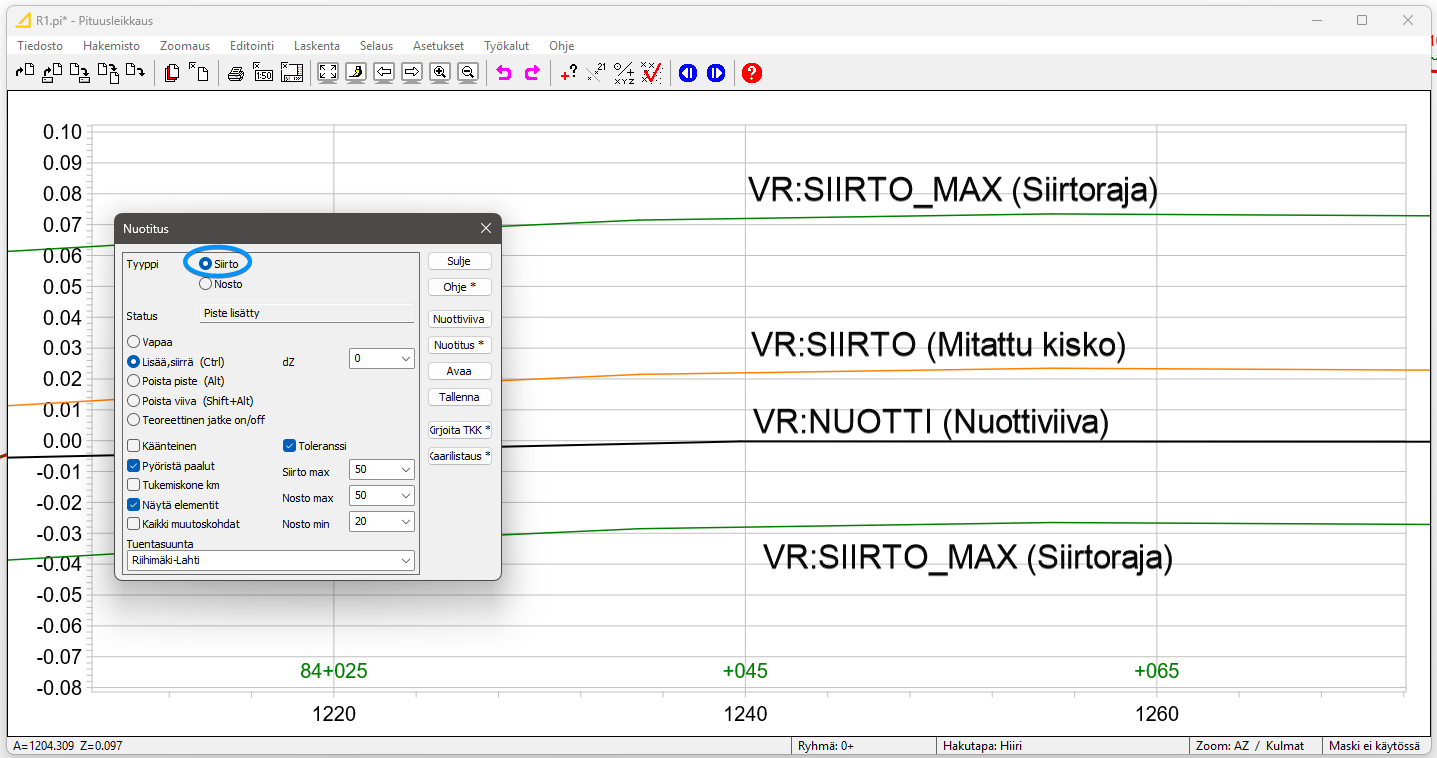This screenshot has width=1437, height=758.
Task: Click the print icon in toolbar
Action: pos(235,73)
